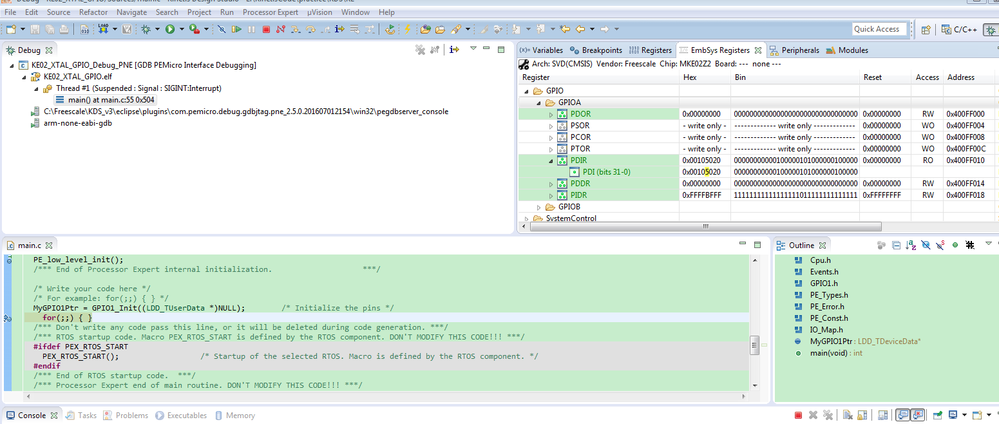This screenshot has height=424, width=999.
Task: Switch to the Memory tab
Action: pos(234,415)
